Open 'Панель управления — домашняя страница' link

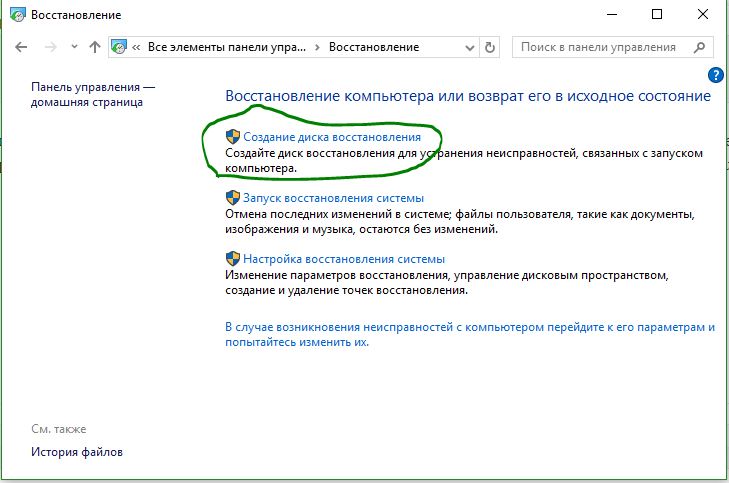(93, 94)
